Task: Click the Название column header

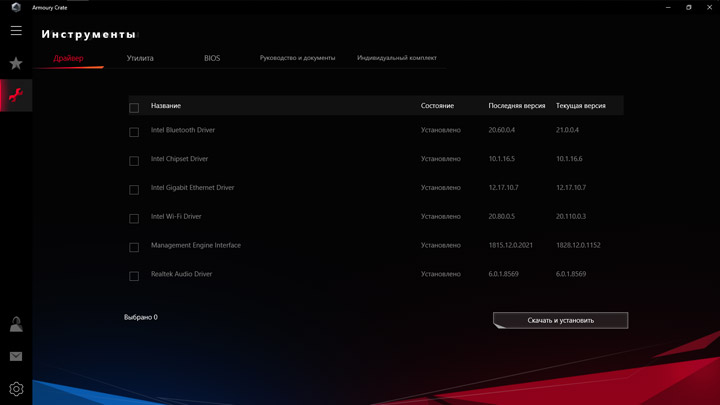Action: tap(166, 106)
